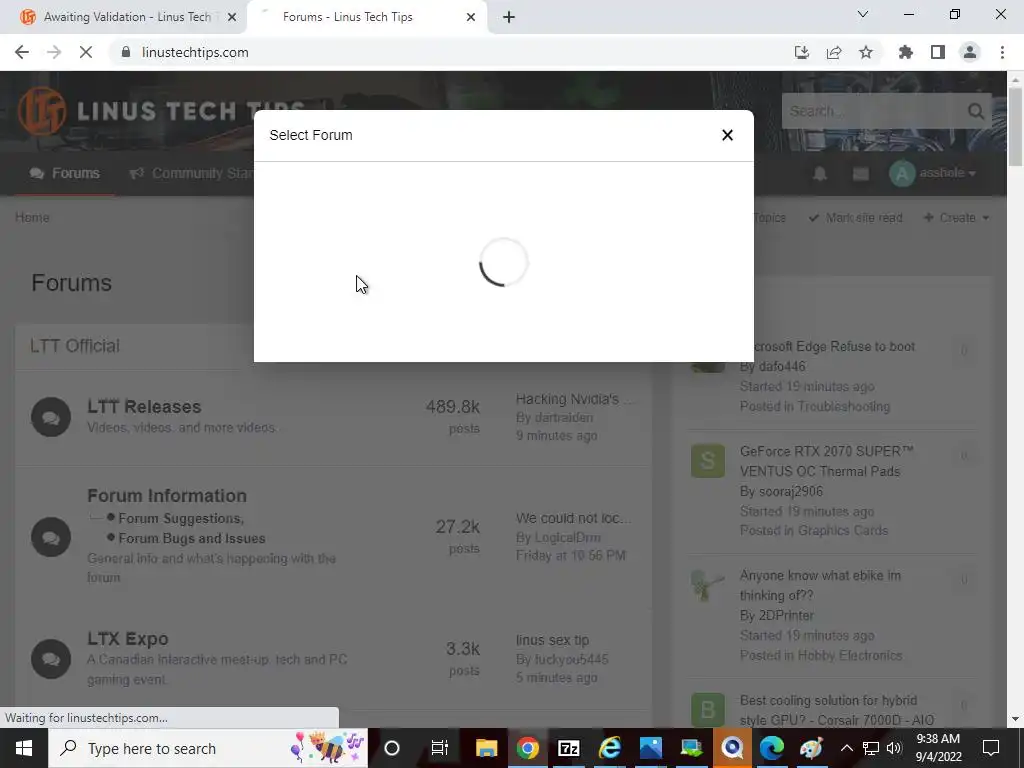1024x768 pixels.
Task: Open the Action Center notifications icon
Action: tap(991, 748)
